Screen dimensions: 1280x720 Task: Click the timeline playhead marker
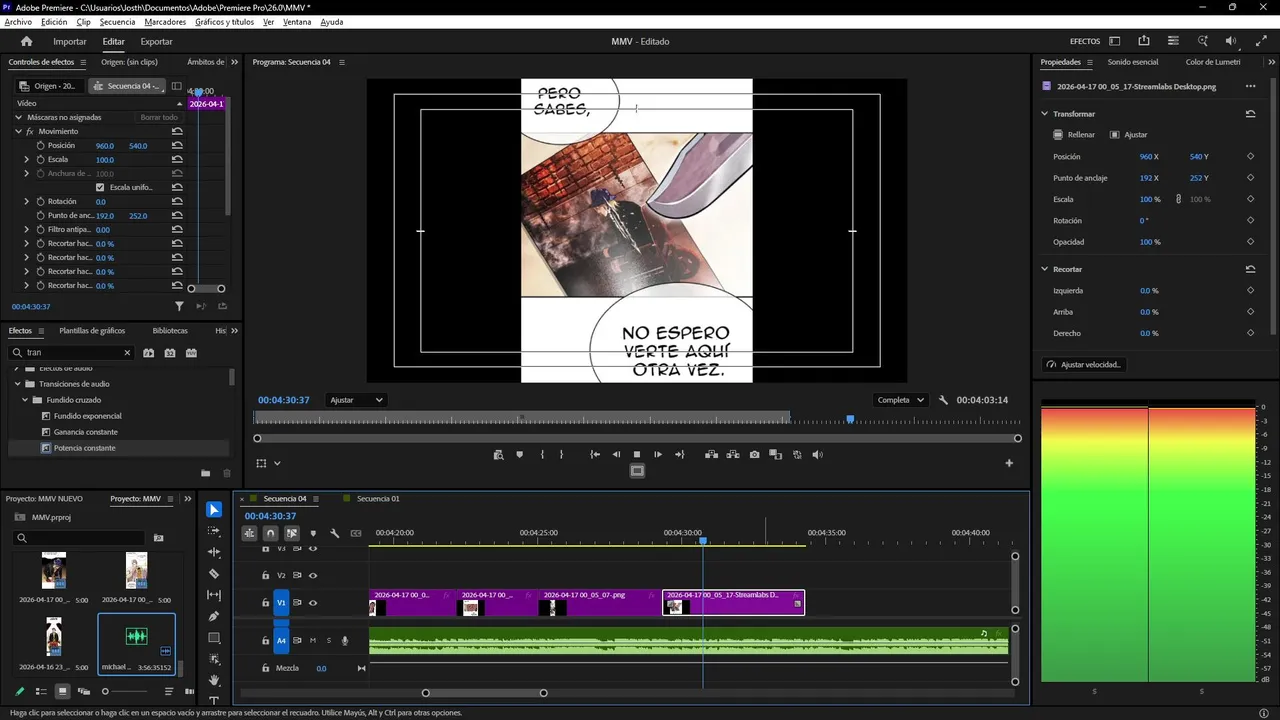click(703, 540)
